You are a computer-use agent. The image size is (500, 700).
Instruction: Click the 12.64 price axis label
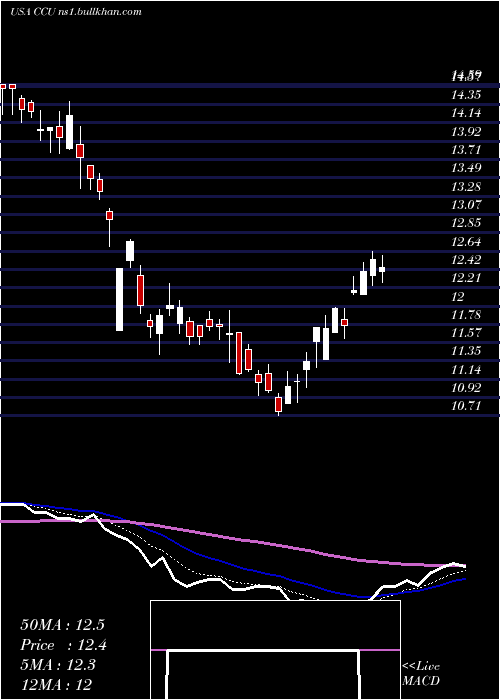tap(466, 242)
